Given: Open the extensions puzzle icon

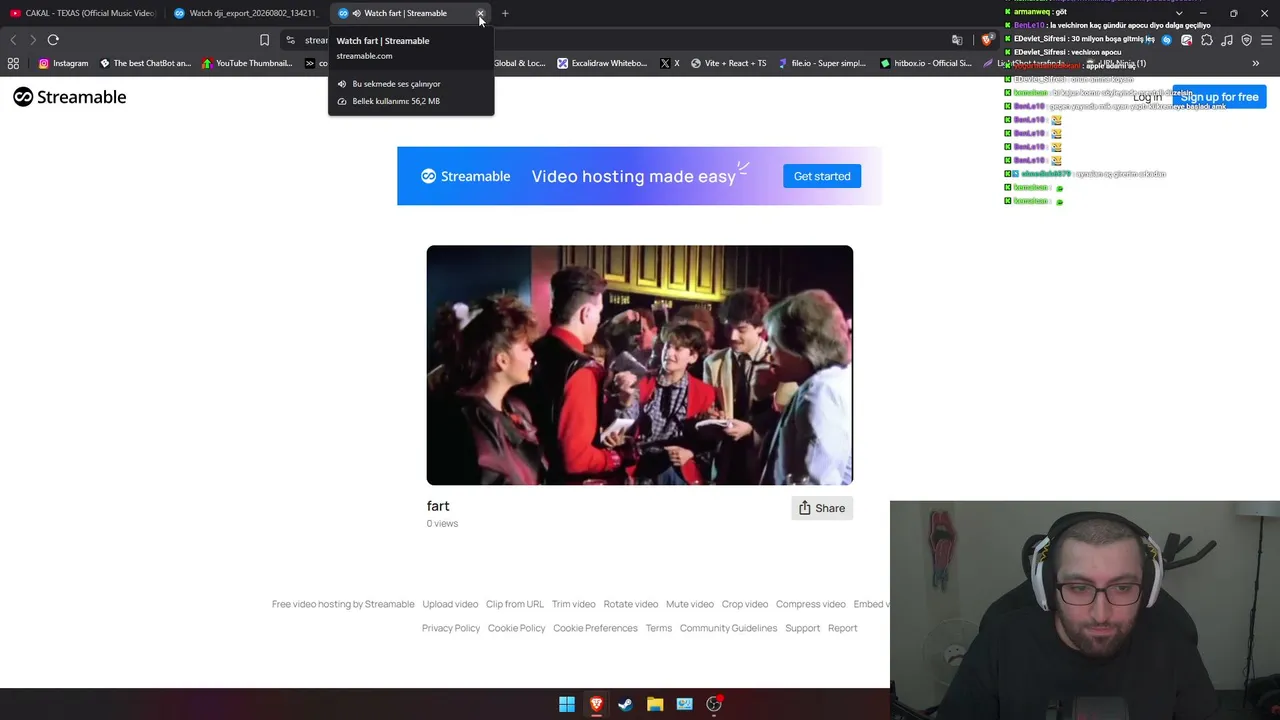Looking at the screenshot, I should click(1207, 40).
